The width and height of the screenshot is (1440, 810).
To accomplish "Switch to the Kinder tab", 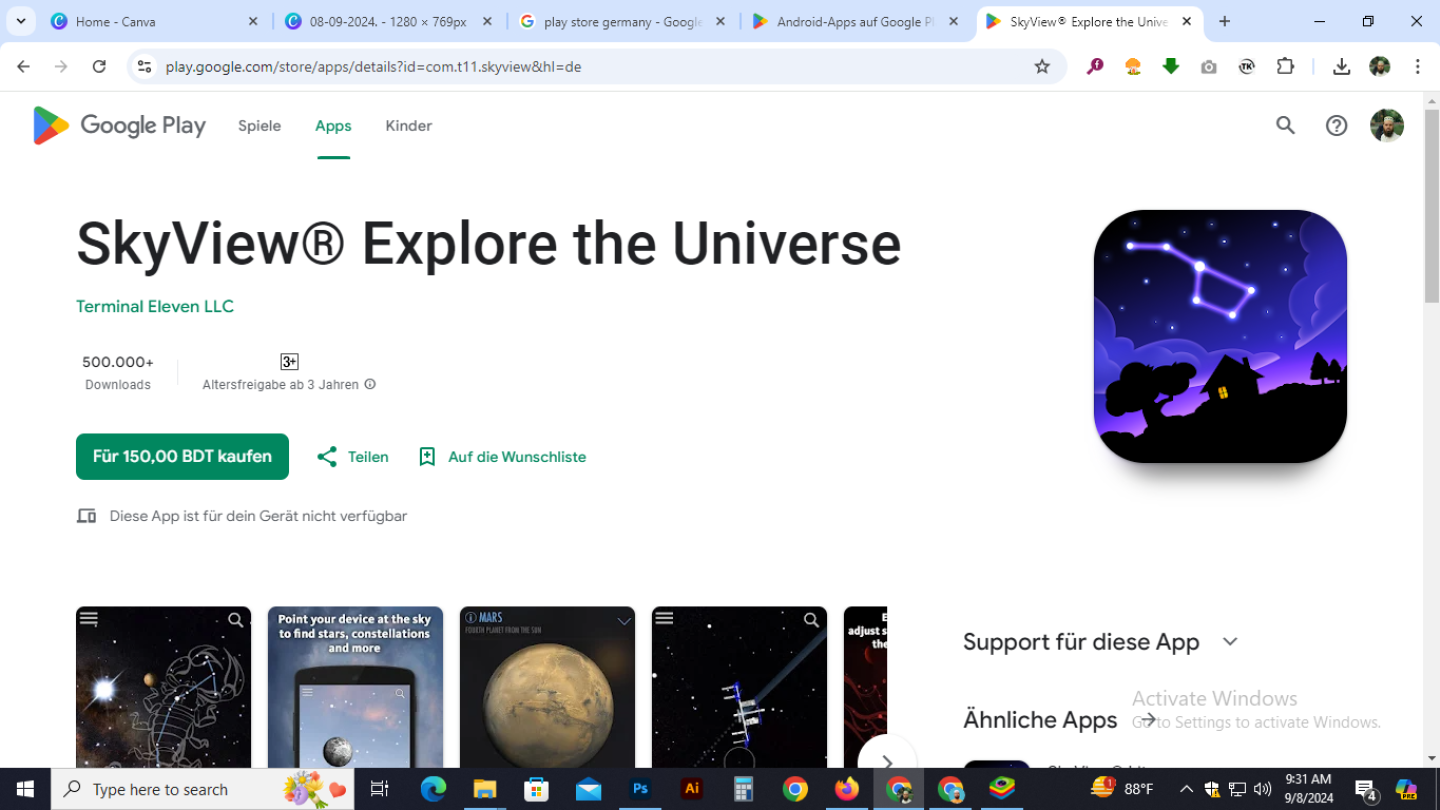I will tap(408, 126).
